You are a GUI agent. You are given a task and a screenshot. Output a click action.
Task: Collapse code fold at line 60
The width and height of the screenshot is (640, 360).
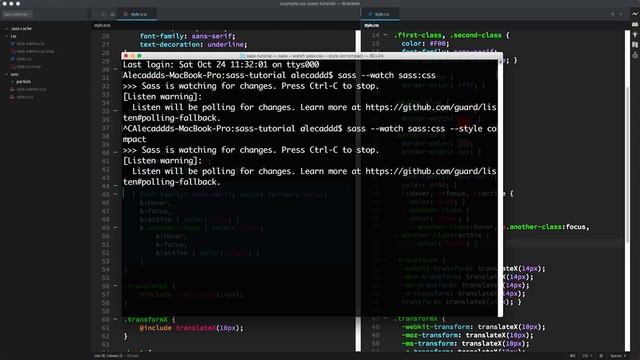click(116, 319)
